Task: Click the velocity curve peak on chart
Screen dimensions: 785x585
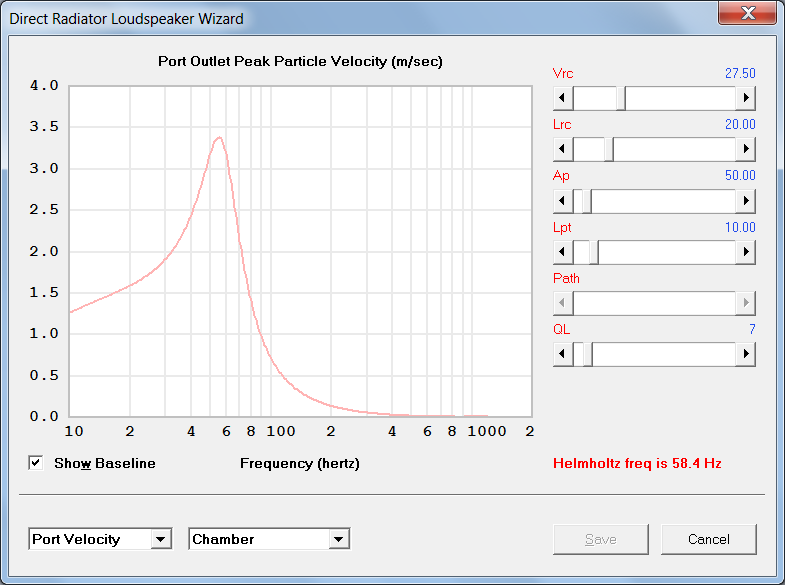Action: pyautogui.click(x=219, y=138)
